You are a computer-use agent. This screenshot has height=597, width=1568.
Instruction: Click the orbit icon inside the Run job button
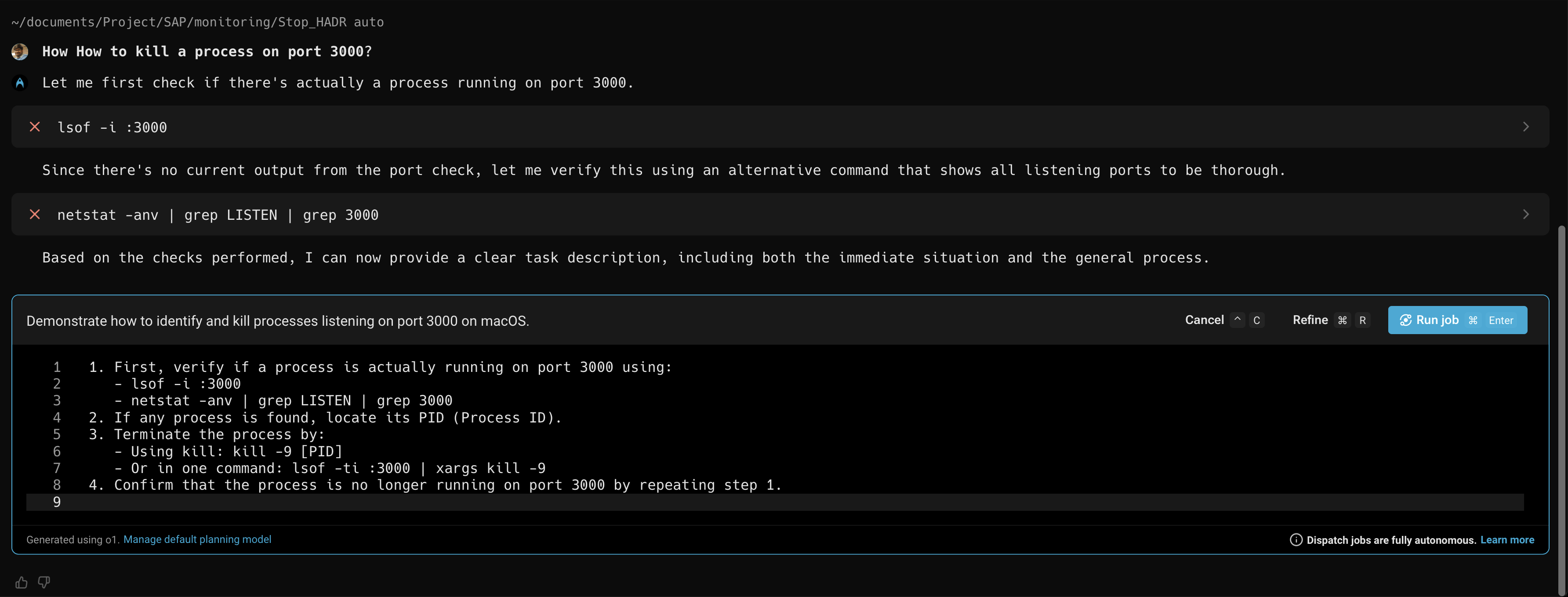click(x=1406, y=320)
